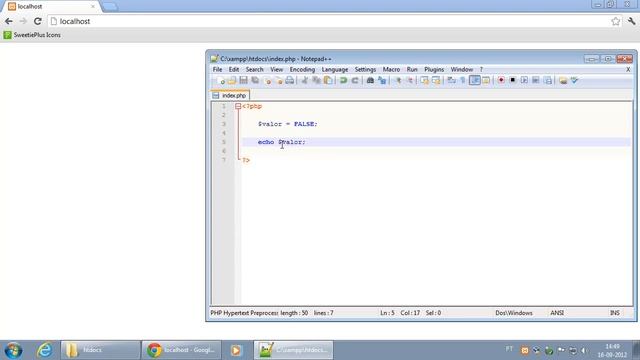This screenshot has width=640, height=360.
Task: Bookmark page with the star icon
Action: (616, 21)
